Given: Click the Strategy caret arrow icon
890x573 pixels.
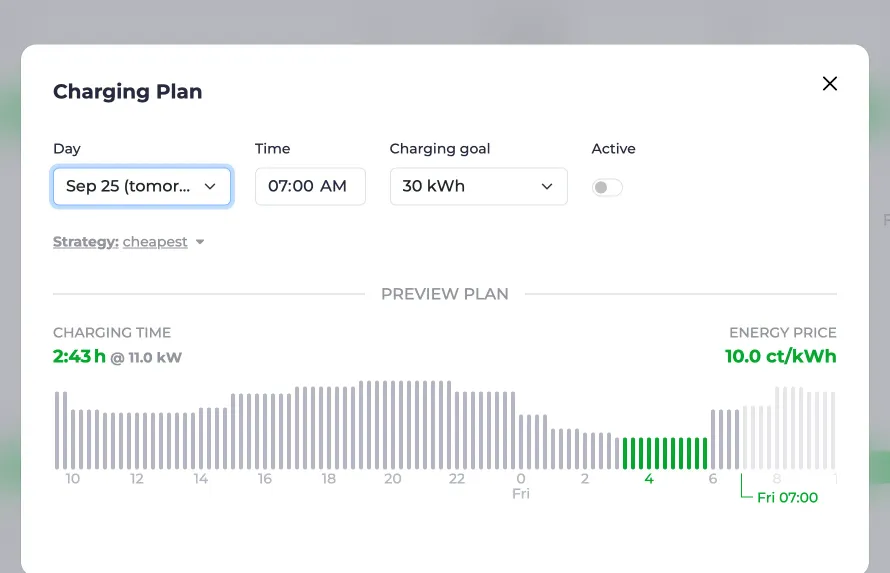Looking at the screenshot, I should tap(200, 242).
